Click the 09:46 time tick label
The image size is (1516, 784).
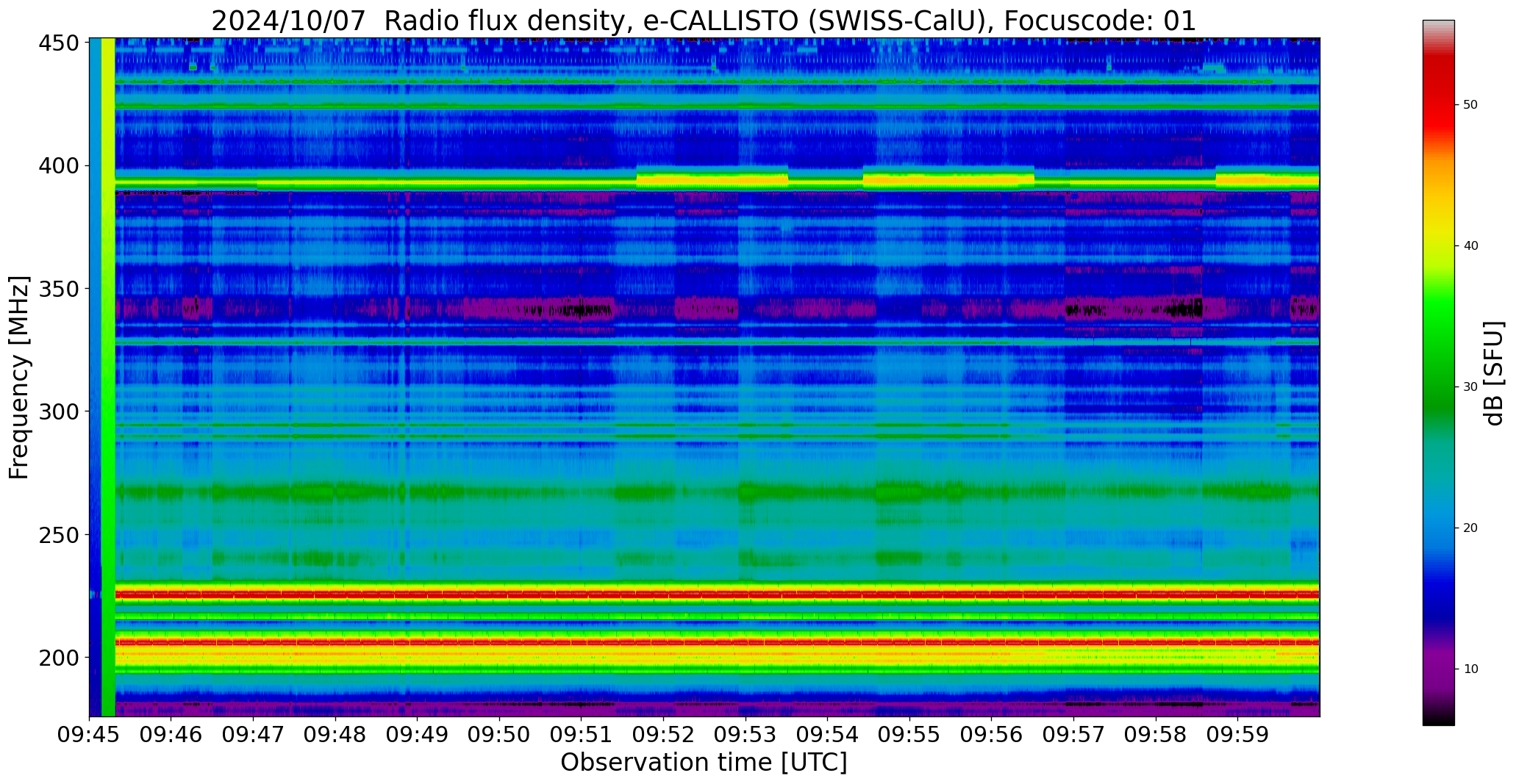(x=171, y=734)
